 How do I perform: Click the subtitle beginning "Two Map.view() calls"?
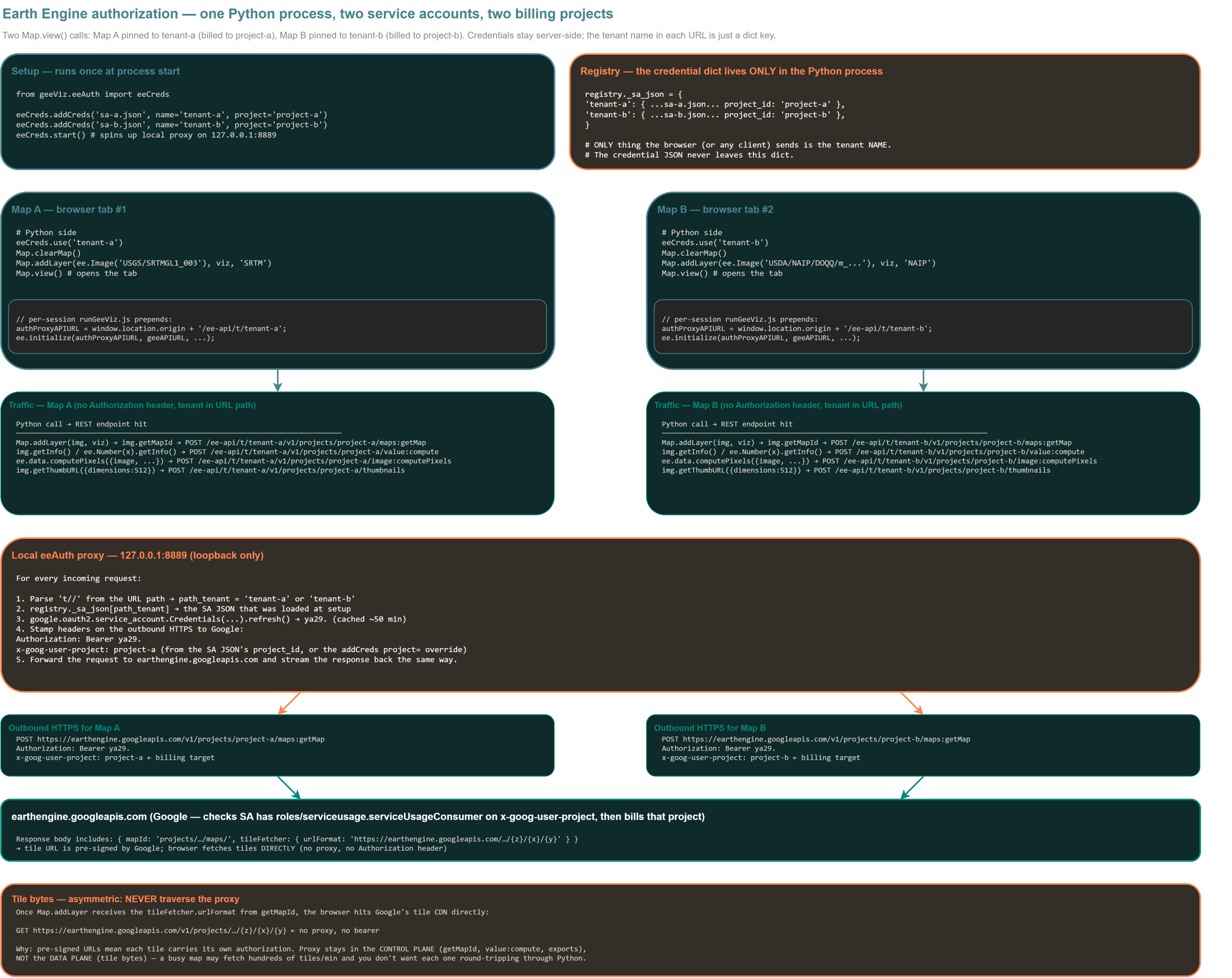(389, 35)
